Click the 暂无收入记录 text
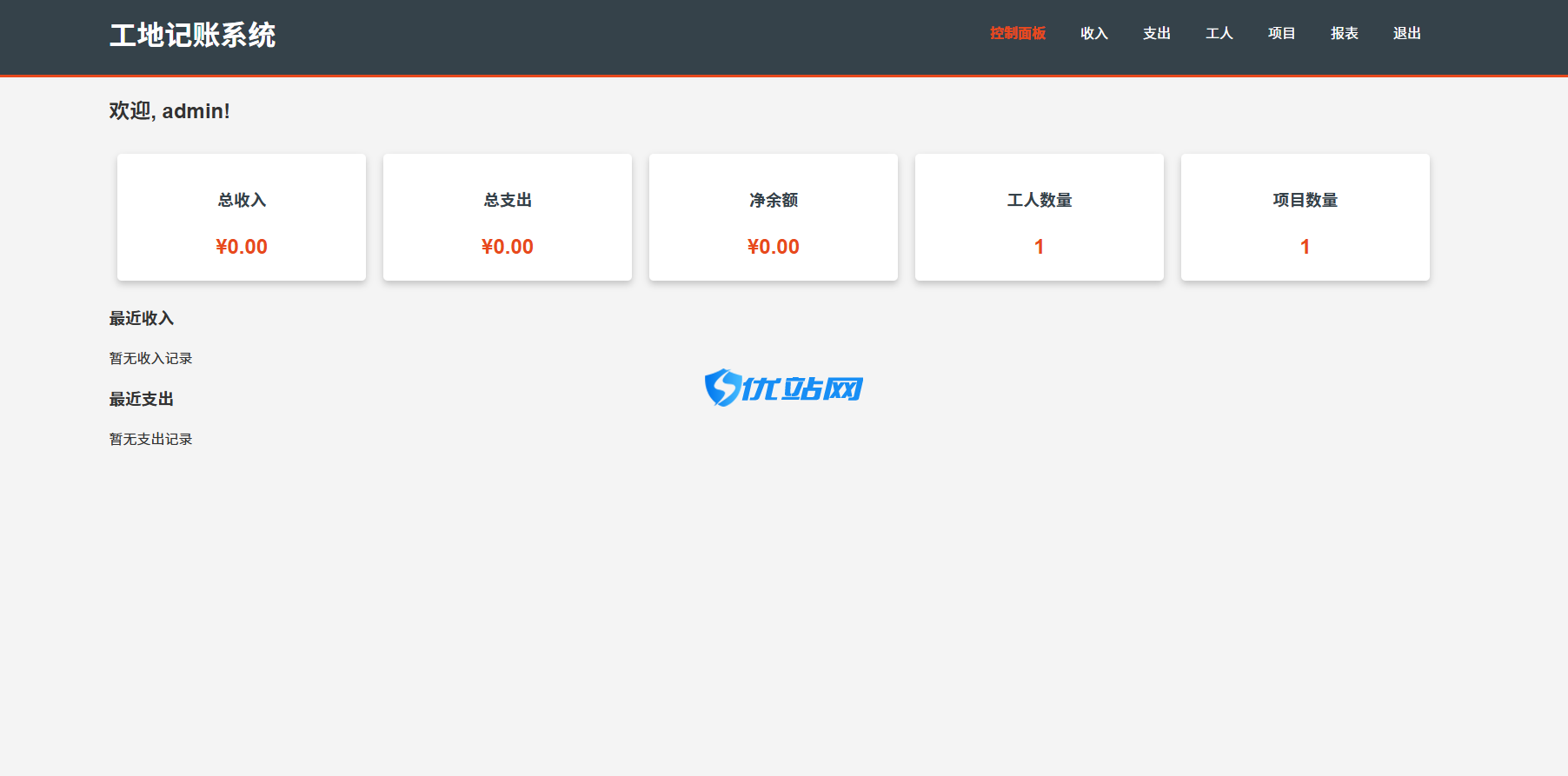Screen dimensions: 1568x776 point(150,358)
